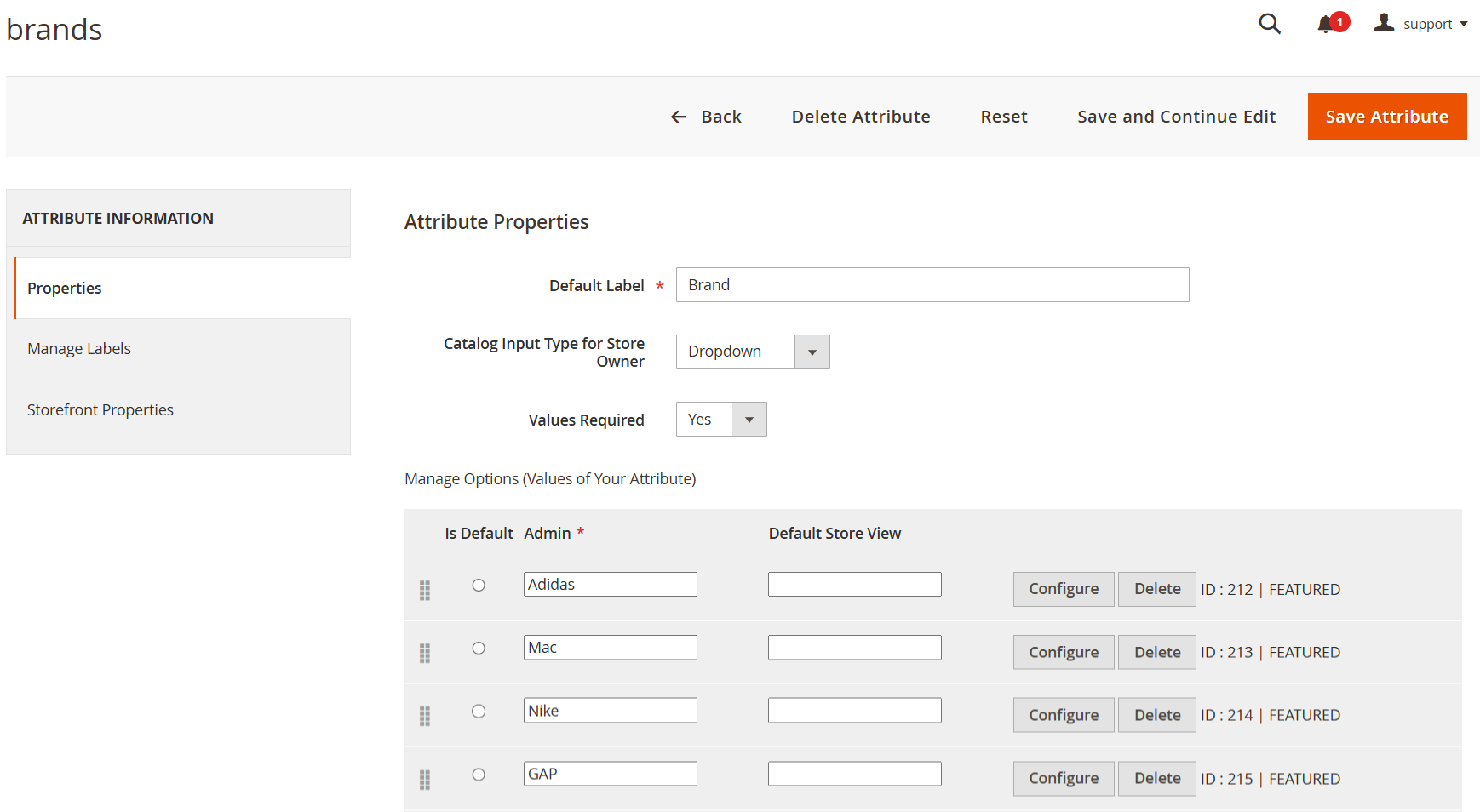The width and height of the screenshot is (1480, 812).
Task: Set GAP as the default option
Action: pyautogui.click(x=479, y=774)
